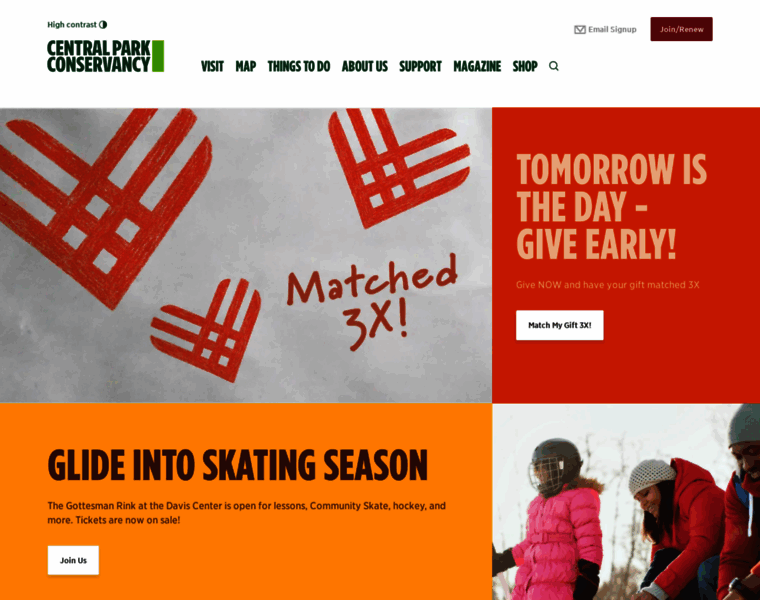Click the Email Signup envelope icon
The width and height of the screenshot is (760, 600).
(x=580, y=30)
